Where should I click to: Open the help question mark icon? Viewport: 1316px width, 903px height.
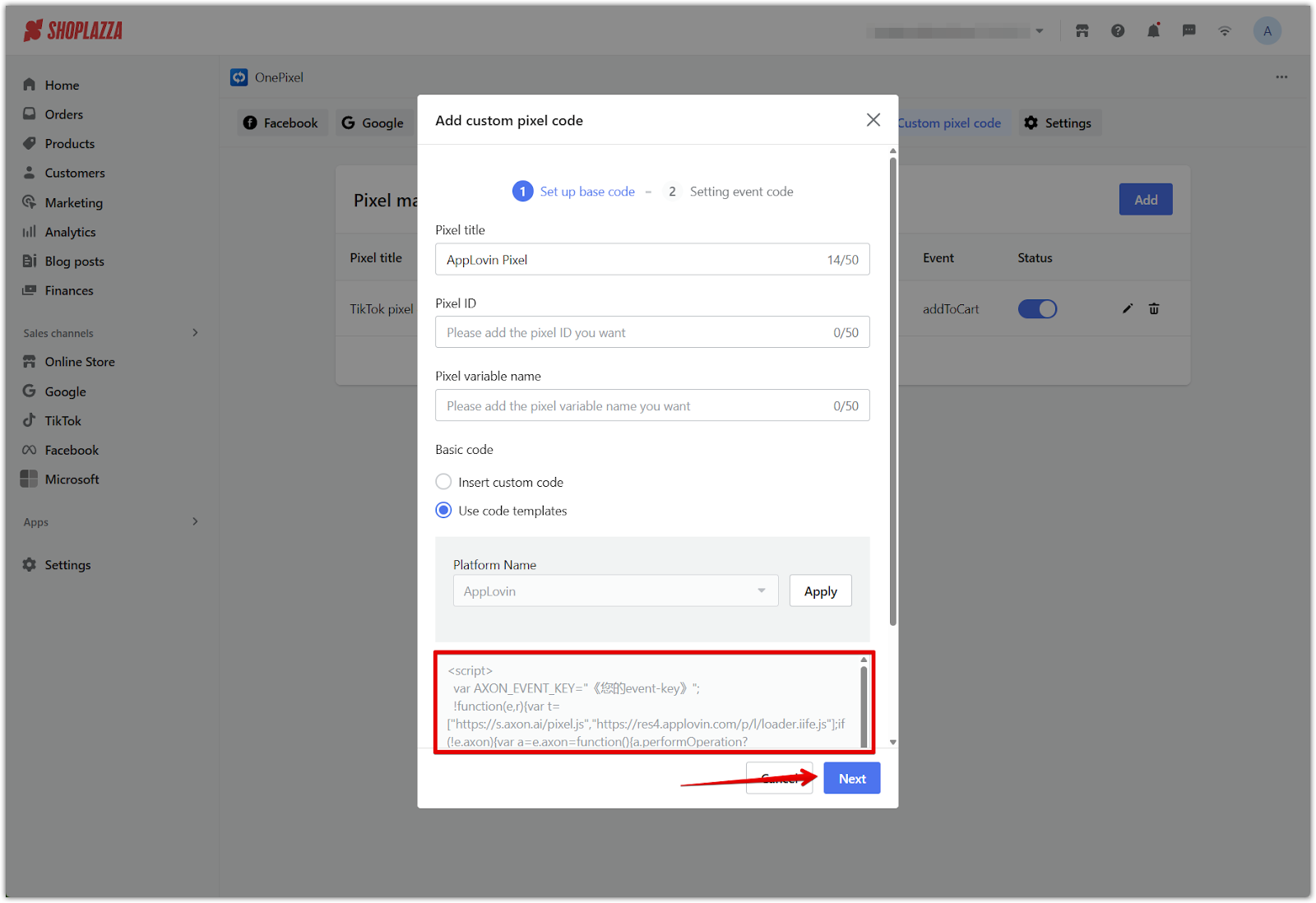[x=1118, y=31]
